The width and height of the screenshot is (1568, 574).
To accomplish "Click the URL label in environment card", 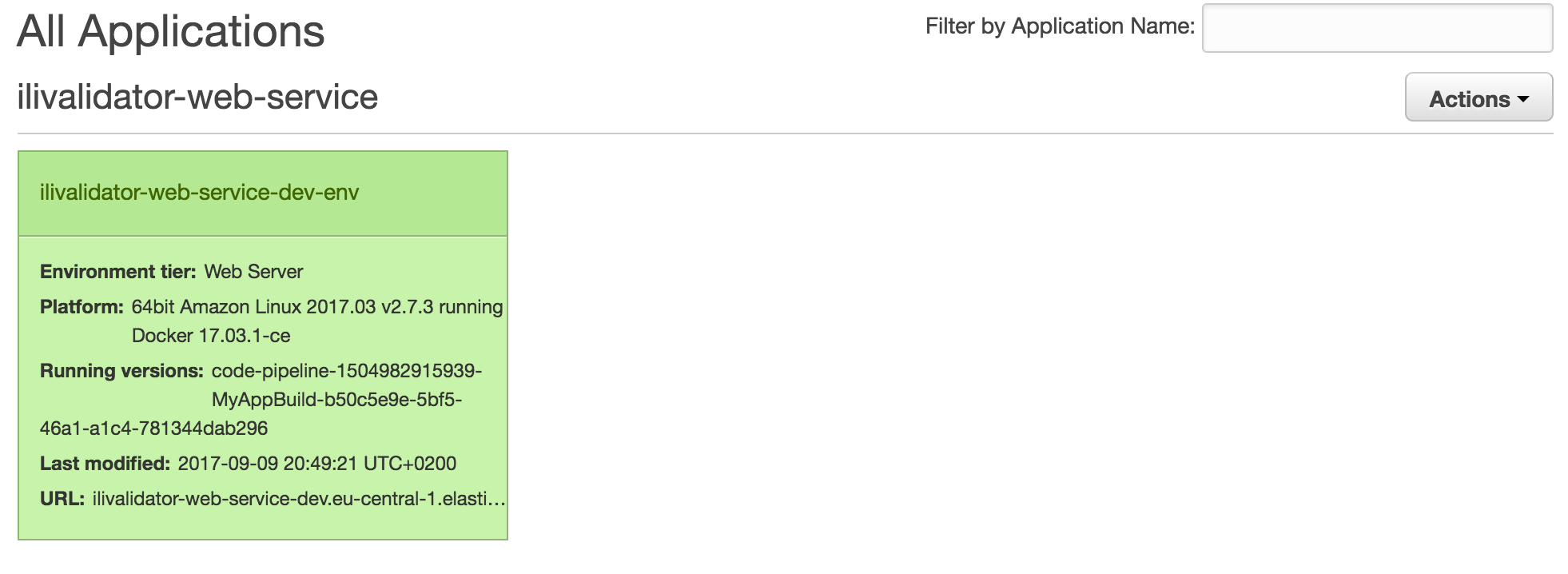I will coord(62,499).
